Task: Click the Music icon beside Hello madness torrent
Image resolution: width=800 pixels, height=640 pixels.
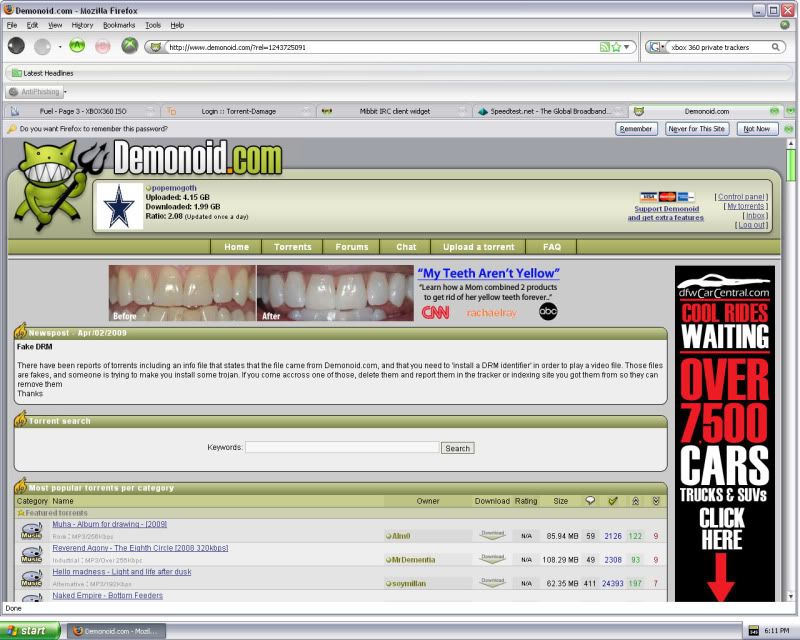Action: (x=32, y=579)
